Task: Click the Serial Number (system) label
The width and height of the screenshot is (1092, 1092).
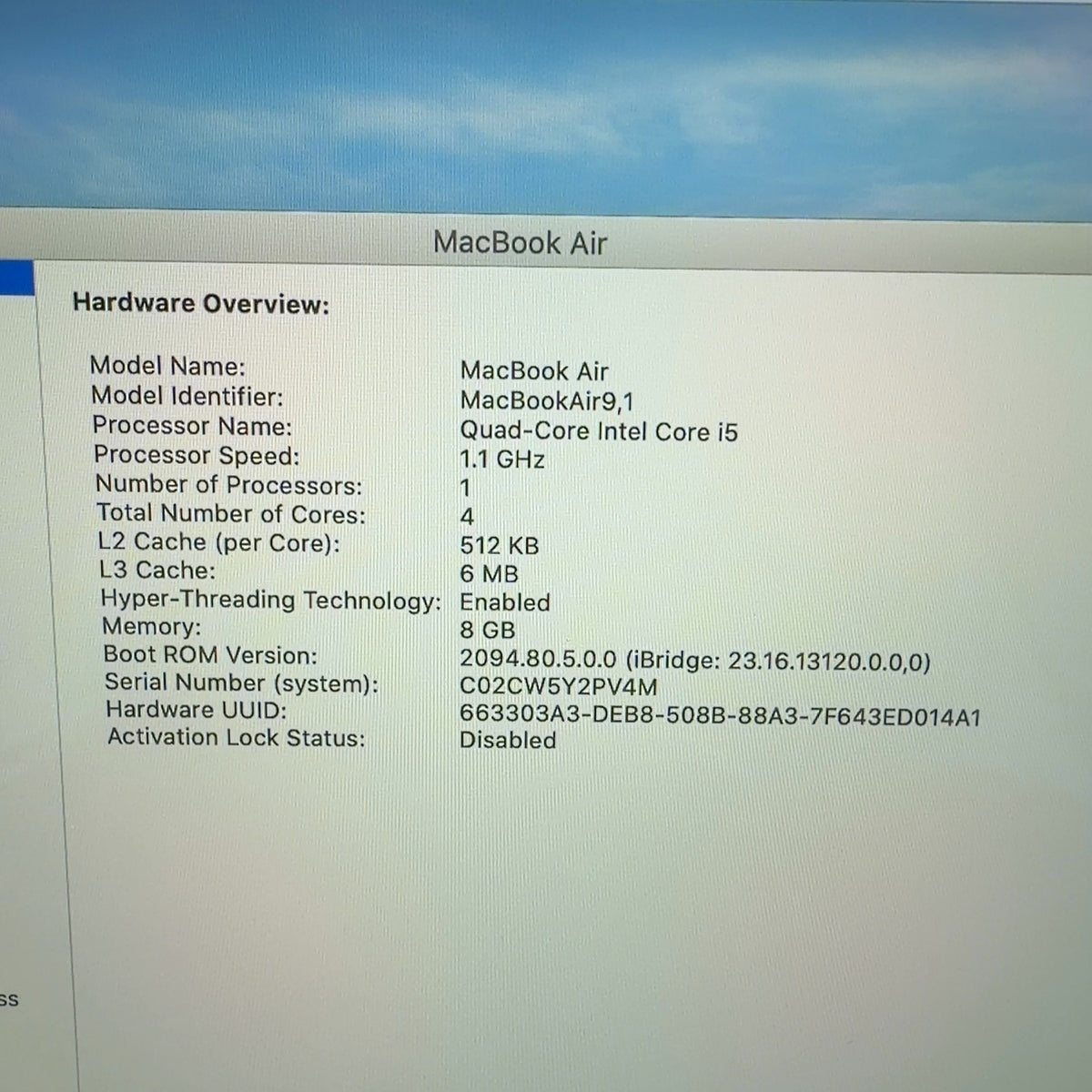Action: pos(241,682)
